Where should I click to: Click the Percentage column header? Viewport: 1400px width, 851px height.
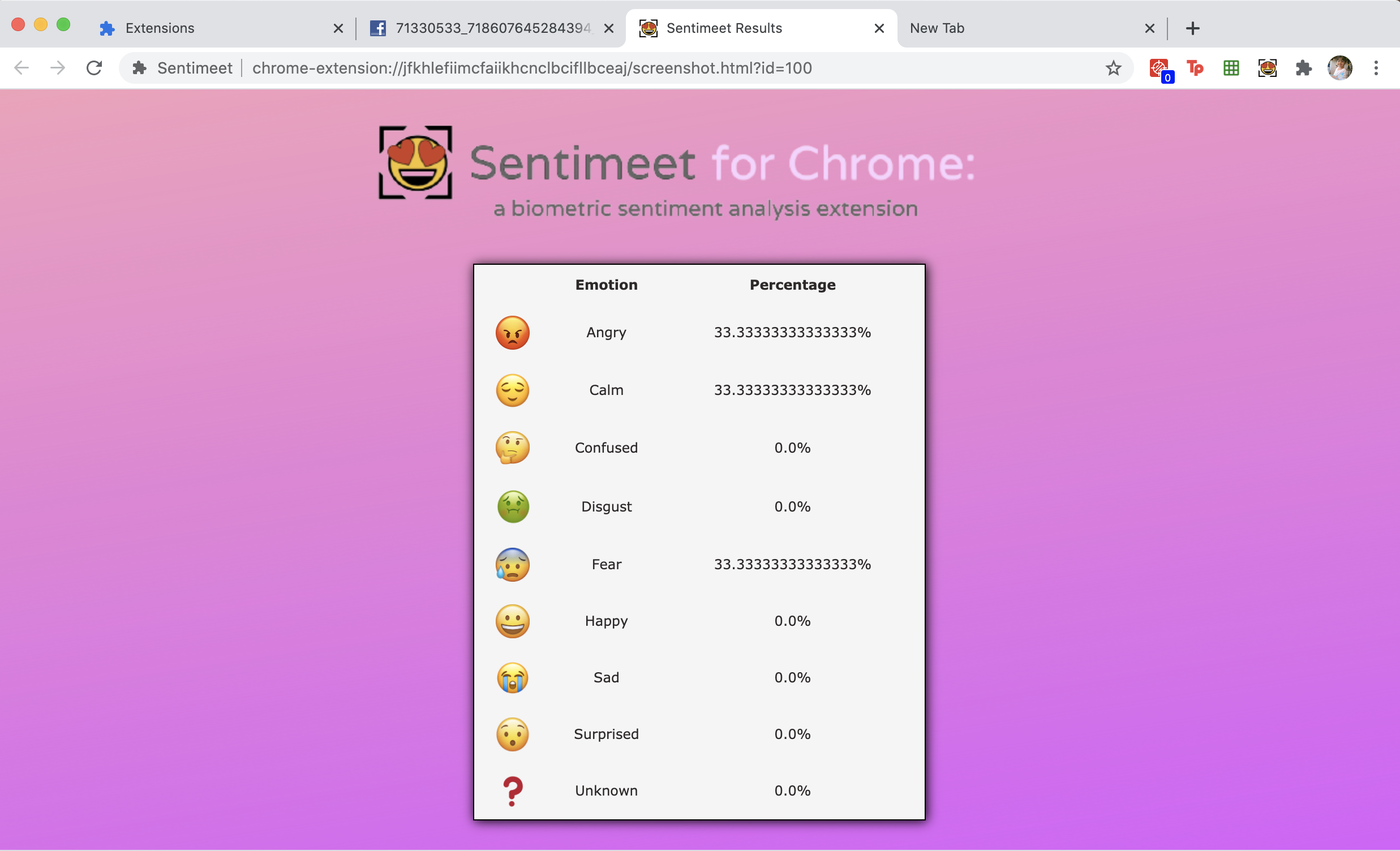tap(792, 285)
